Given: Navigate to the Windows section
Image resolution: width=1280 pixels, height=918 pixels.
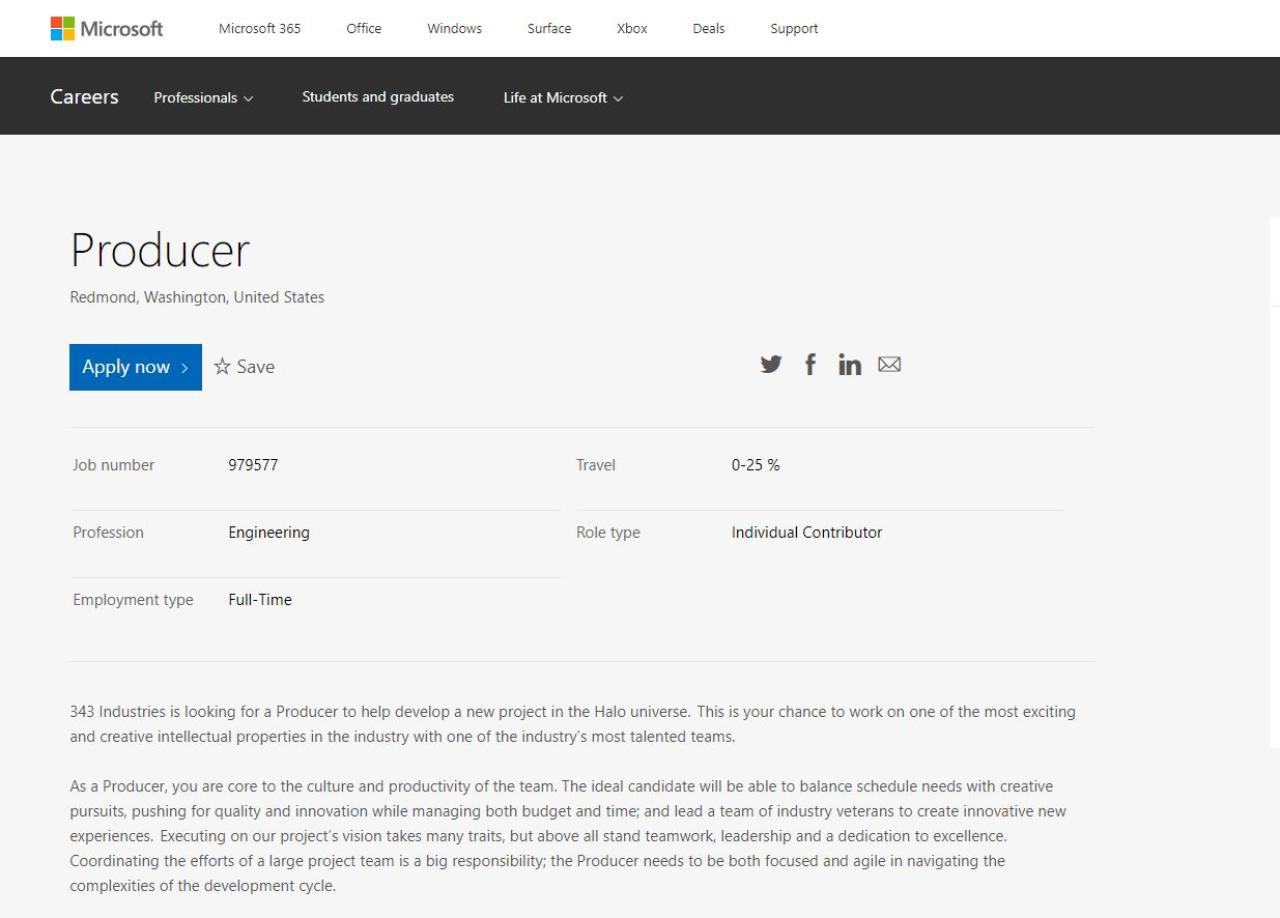Looking at the screenshot, I should pyautogui.click(x=454, y=28).
